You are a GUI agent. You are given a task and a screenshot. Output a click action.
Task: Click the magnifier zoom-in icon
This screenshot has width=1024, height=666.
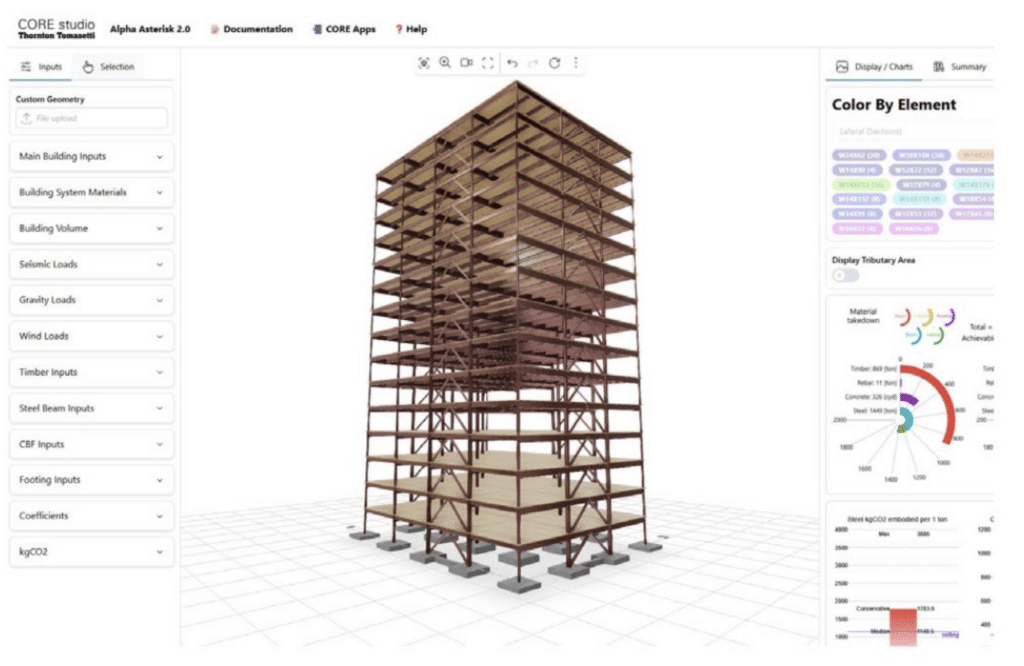(x=445, y=63)
